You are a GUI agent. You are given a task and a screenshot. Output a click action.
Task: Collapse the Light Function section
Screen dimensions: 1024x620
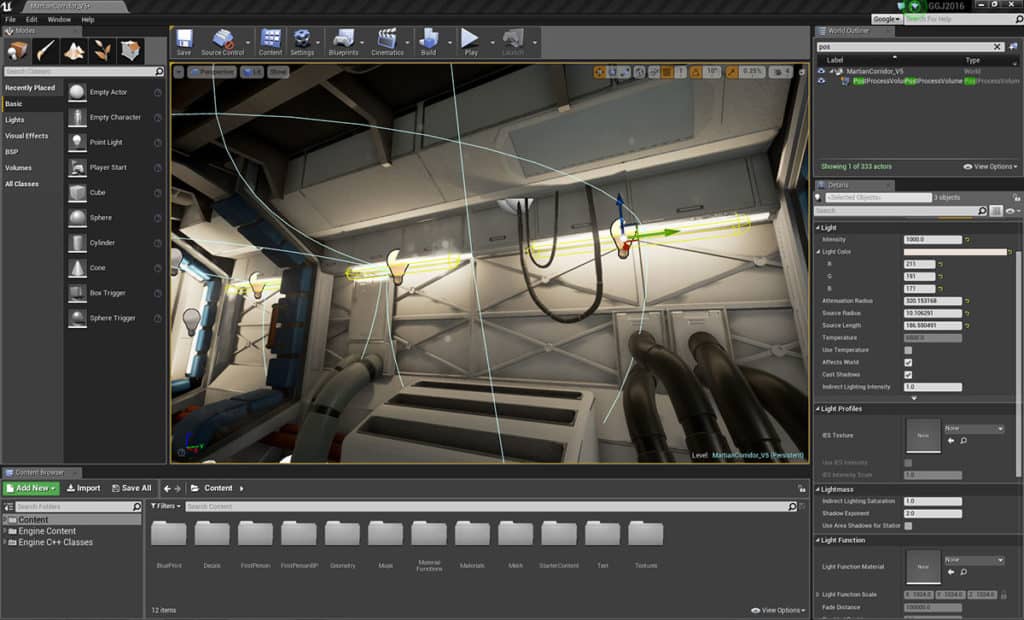click(x=818, y=540)
